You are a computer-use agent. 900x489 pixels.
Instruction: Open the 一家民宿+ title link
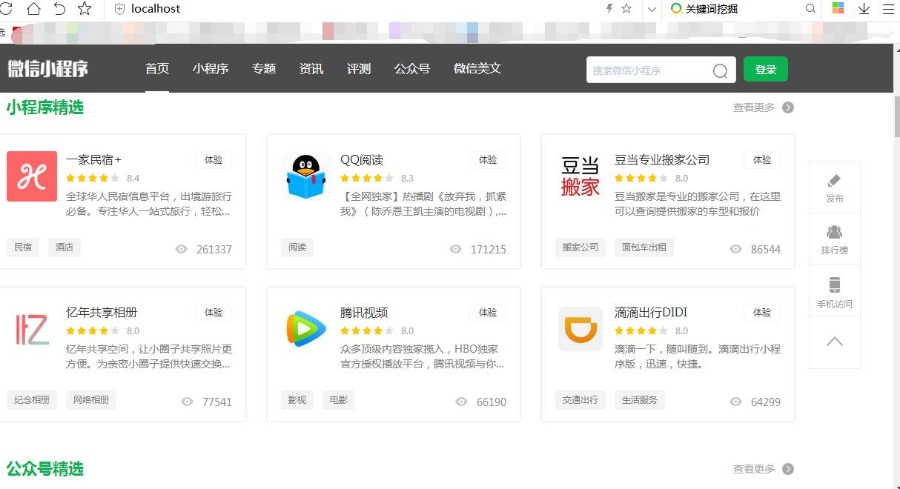click(94, 160)
